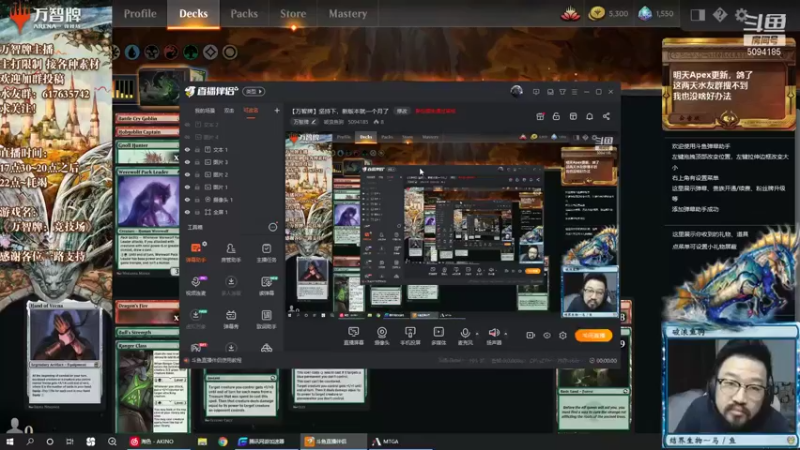Select the phone screen-cast source icon
Viewport: 800px width, 450px height.
tap(410, 336)
